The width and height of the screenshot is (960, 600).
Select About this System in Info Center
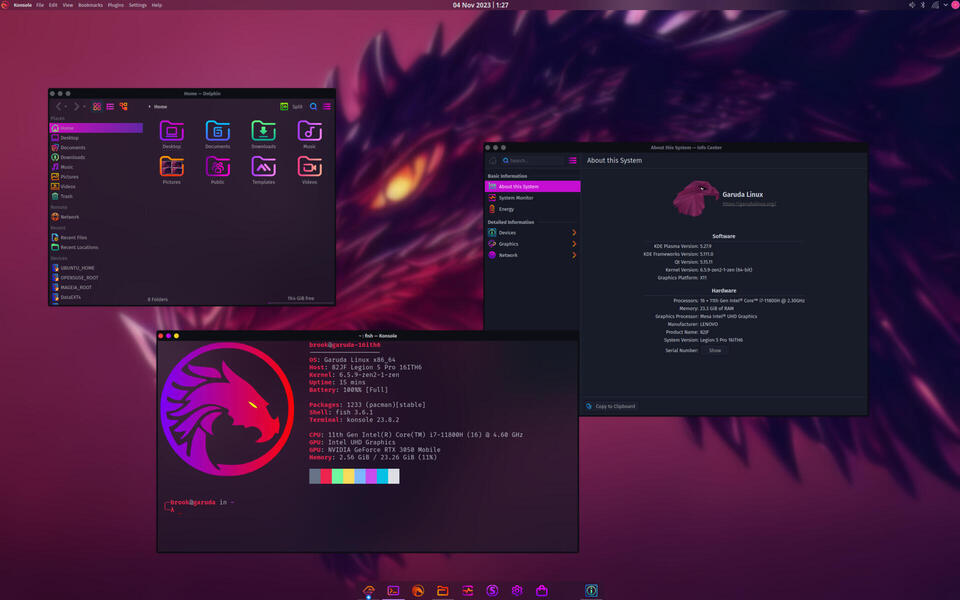tap(533, 187)
